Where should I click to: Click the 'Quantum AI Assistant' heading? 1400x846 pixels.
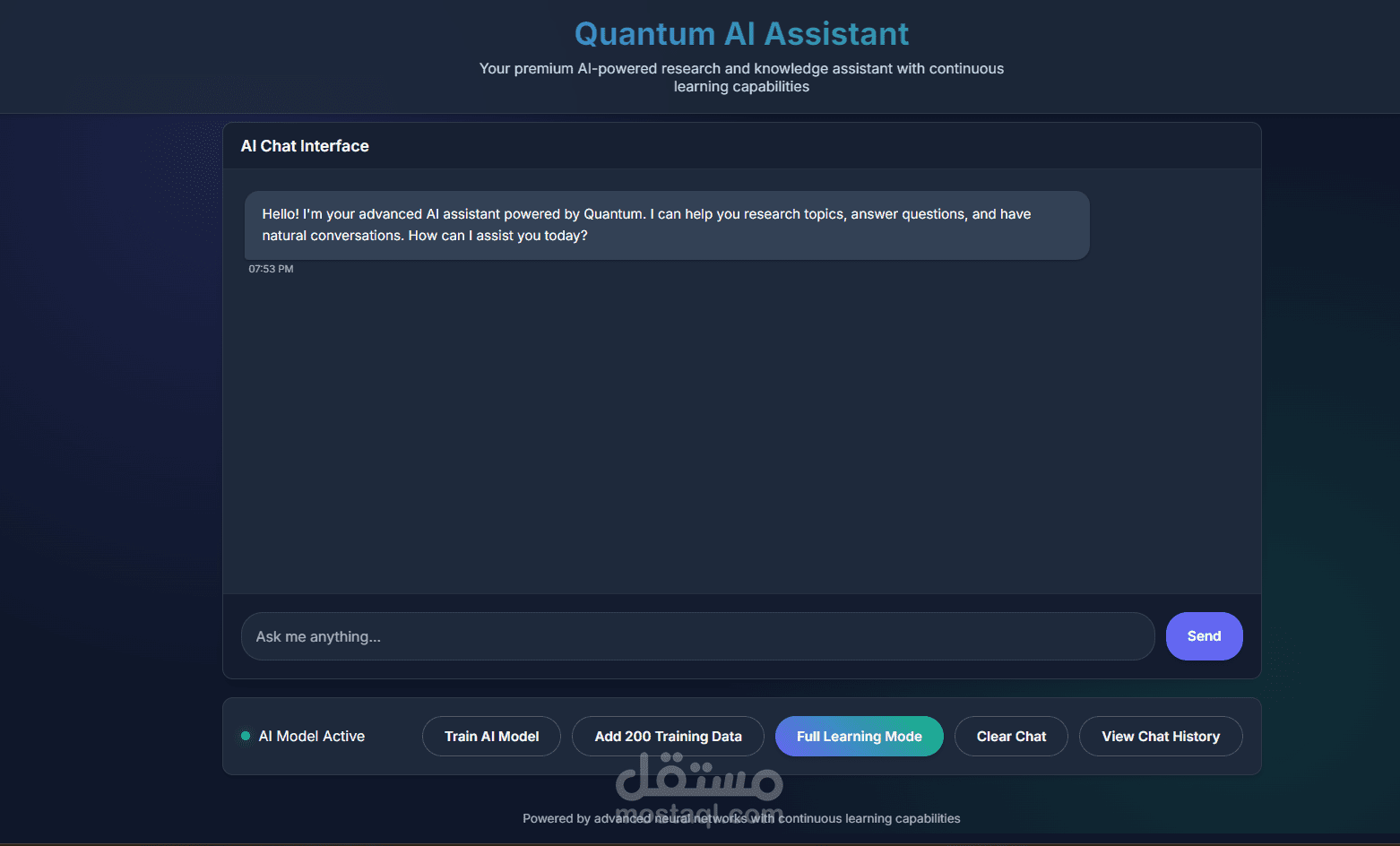(741, 34)
